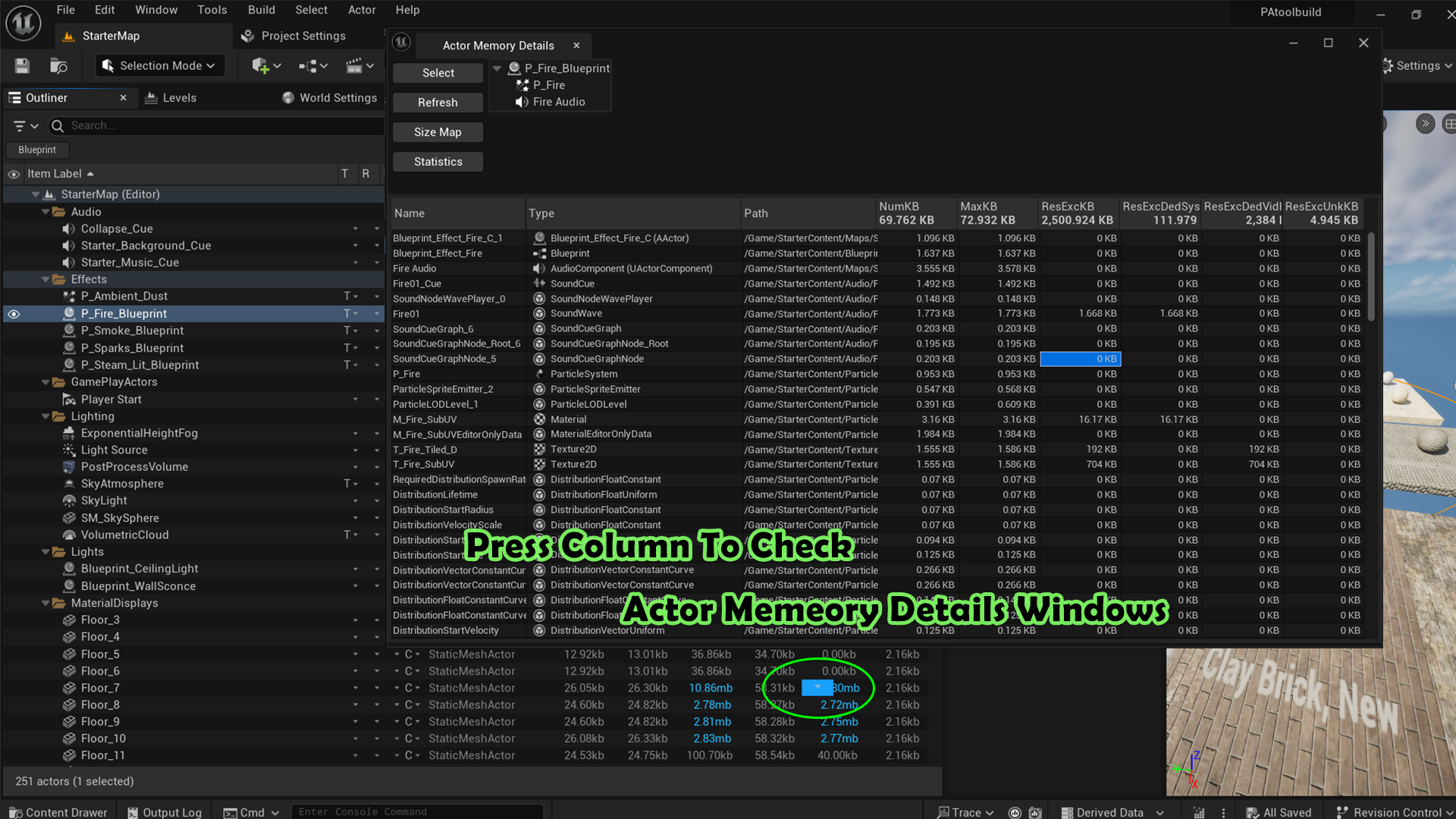The image size is (1456, 819).
Task: Collapse the Effects folder
Action: coord(45,279)
